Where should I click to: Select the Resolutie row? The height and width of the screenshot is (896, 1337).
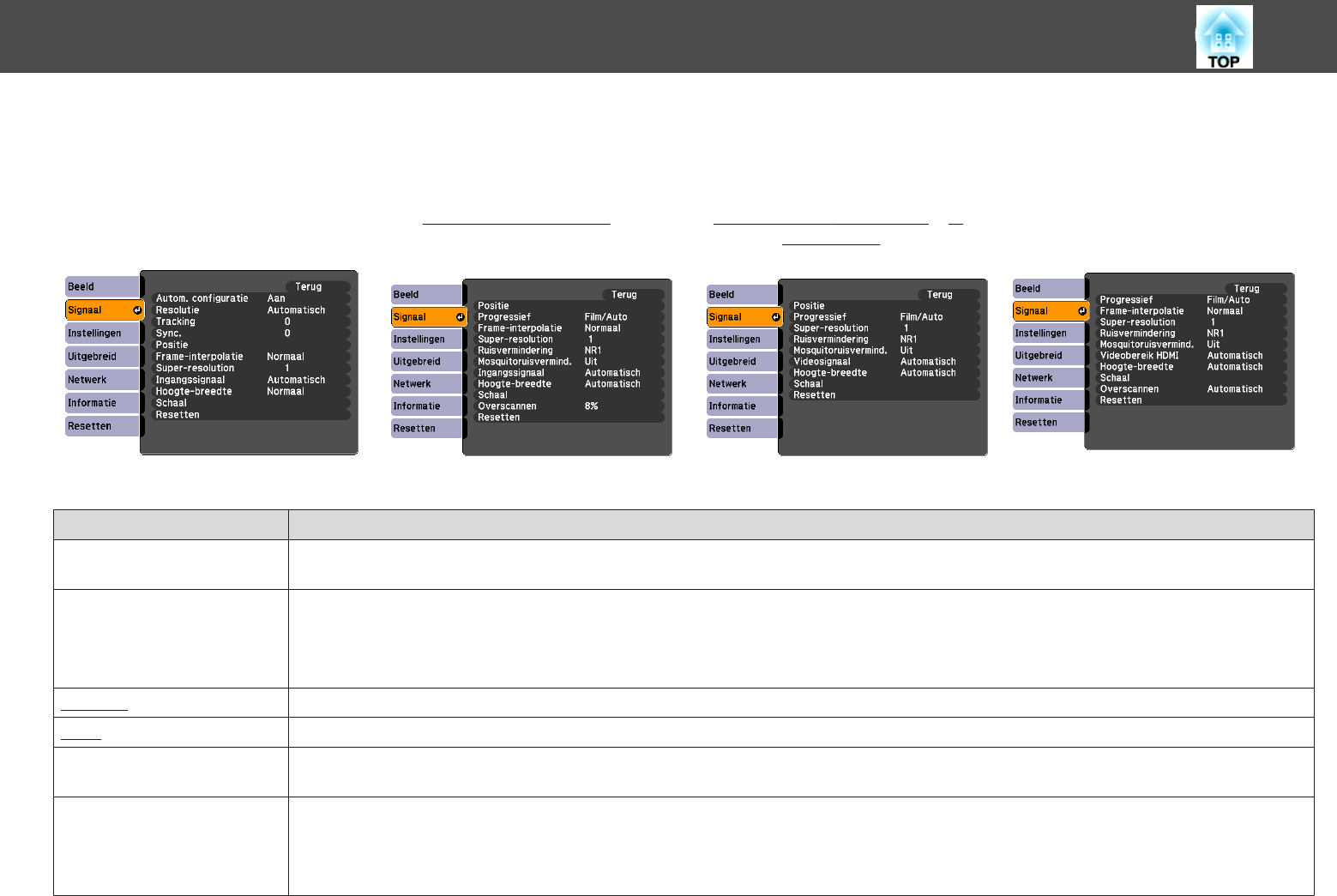(250, 310)
